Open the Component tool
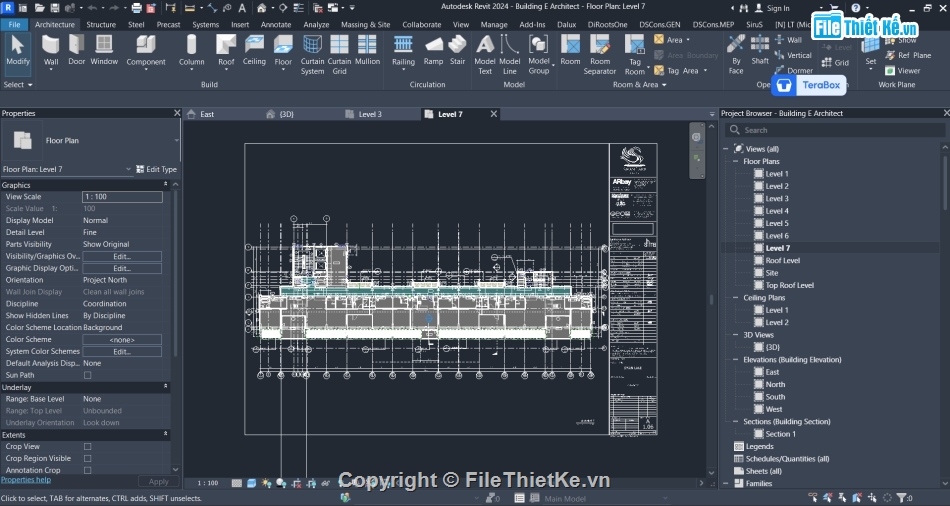The width and height of the screenshot is (950, 506). [x=145, y=51]
